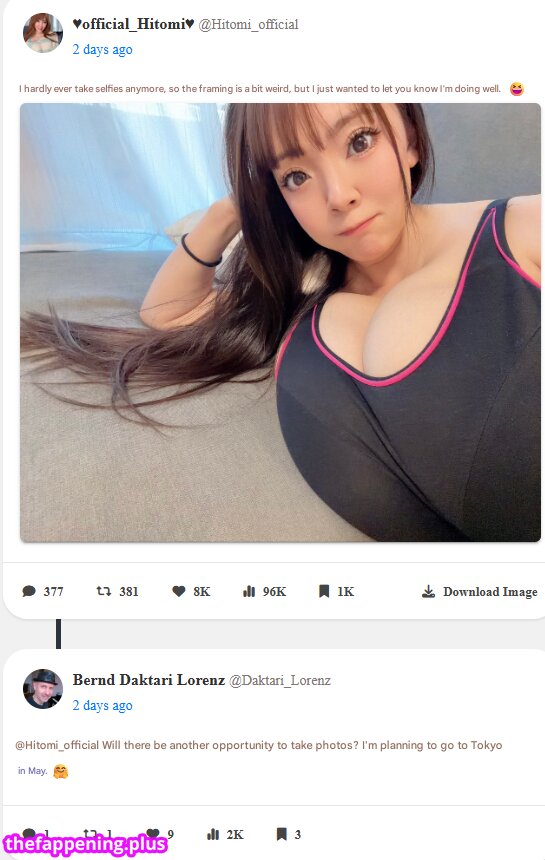Like the post with the 8K heart icon

[x=179, y=591]
